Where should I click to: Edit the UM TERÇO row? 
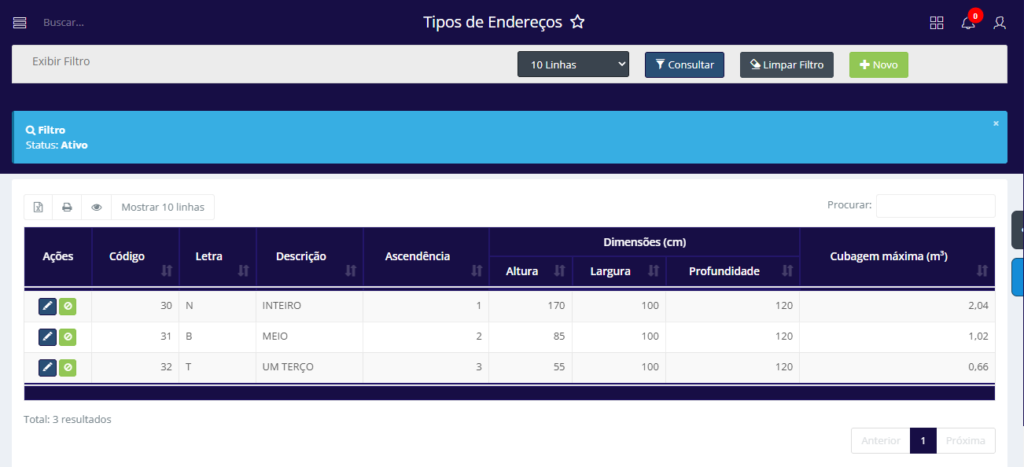click(47, 368)
